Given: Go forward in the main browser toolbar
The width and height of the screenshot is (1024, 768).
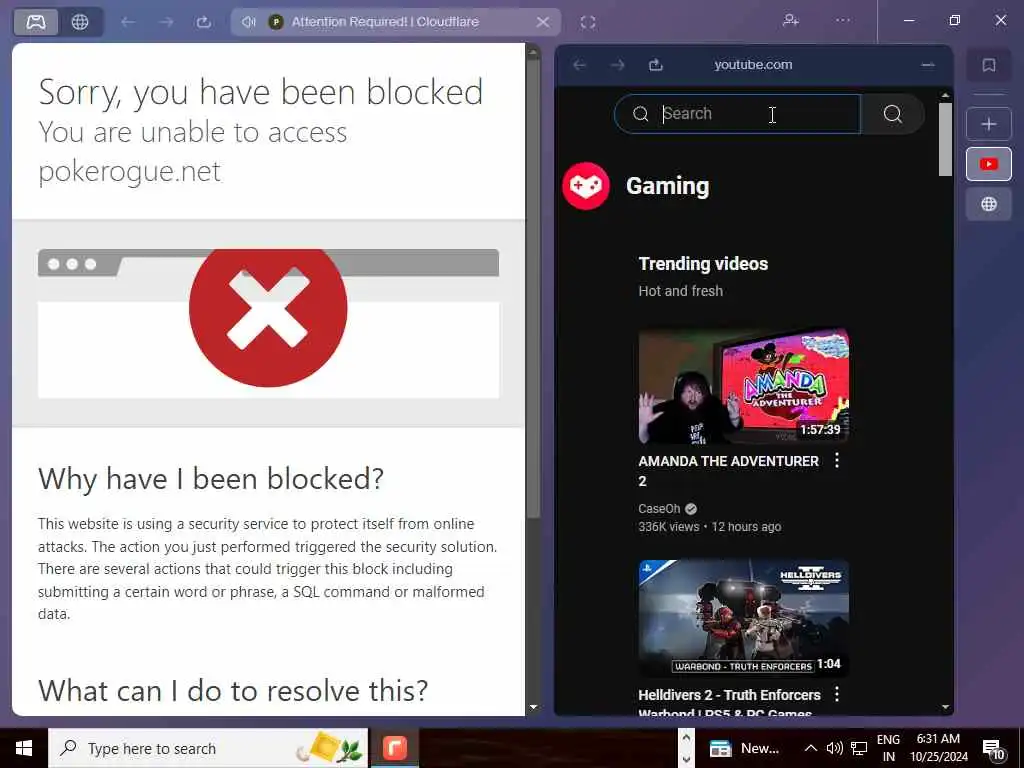Looking at the screenshot, I should tap(166, 22).
